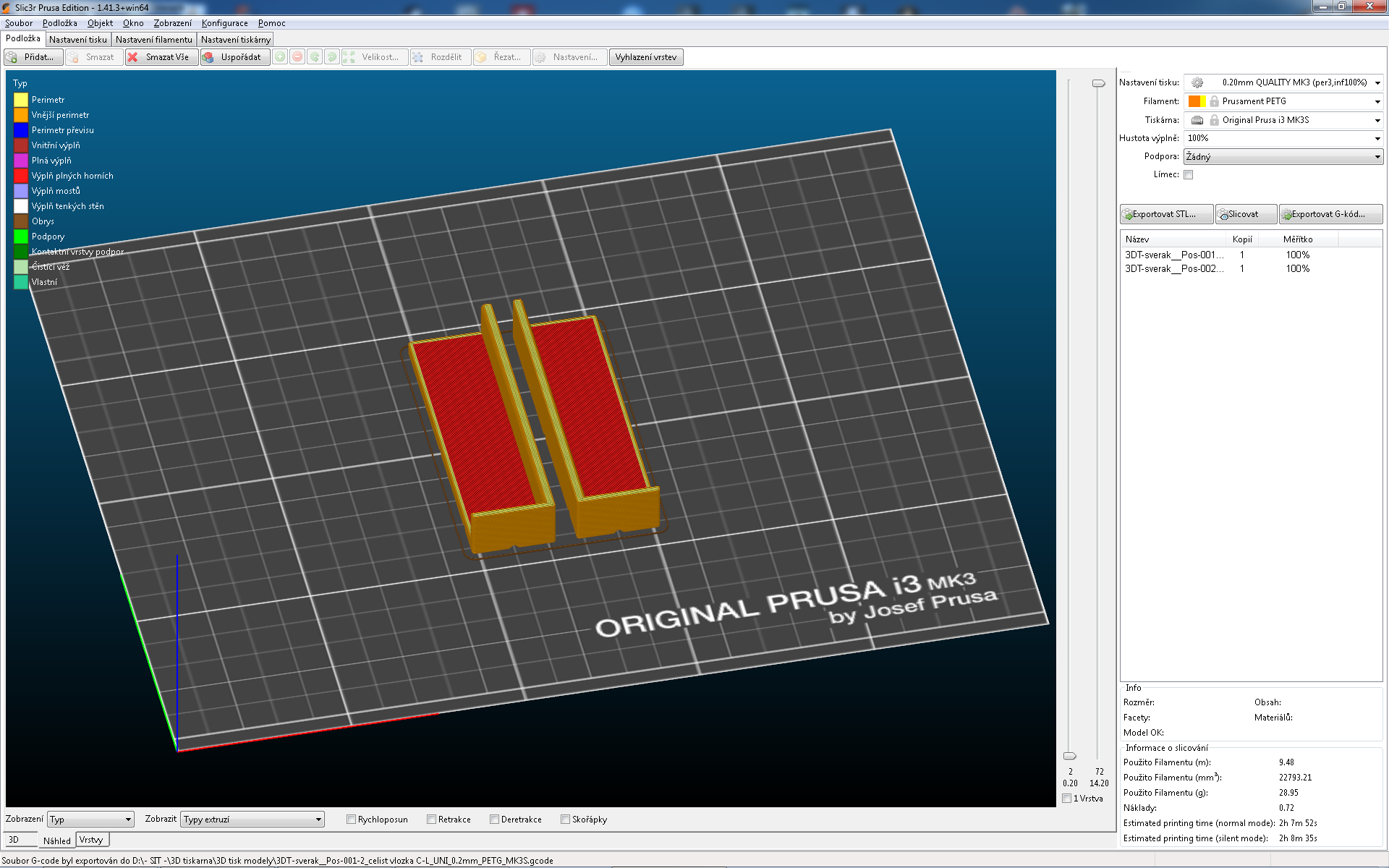
Task: Toggle the 1 Vrstva checkbox
Action: tap(1066, 799)
